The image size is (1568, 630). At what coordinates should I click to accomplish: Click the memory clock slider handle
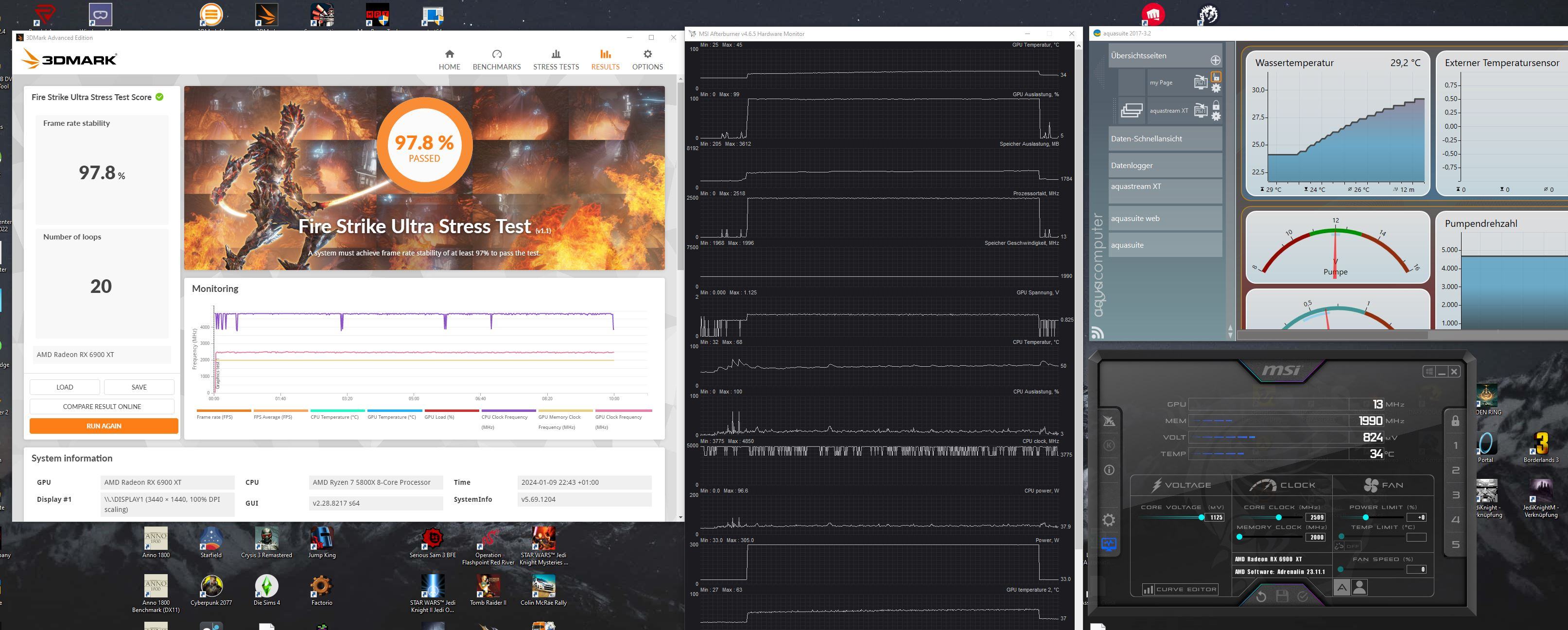pos(1239,537)
